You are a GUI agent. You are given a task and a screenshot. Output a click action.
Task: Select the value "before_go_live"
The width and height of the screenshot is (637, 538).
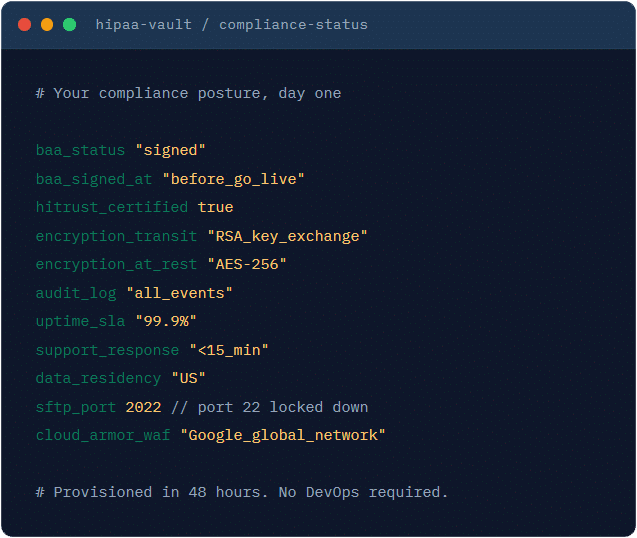(x=233, y=179)
